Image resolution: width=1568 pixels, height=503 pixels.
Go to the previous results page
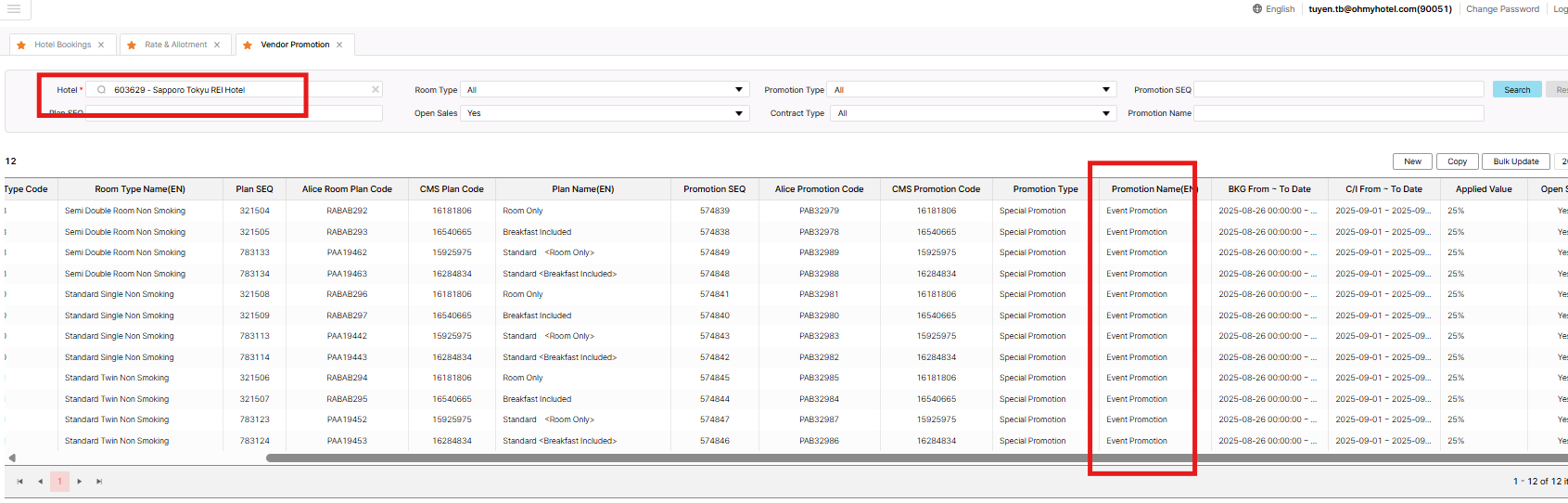click(40, 482)
